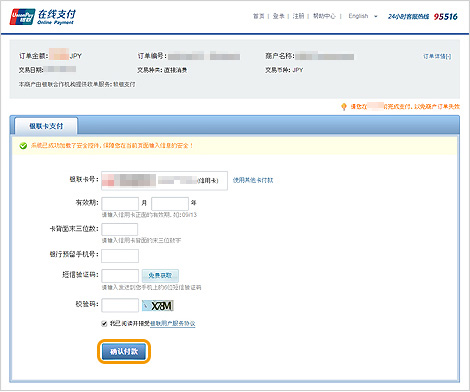Focus the expiry month (月) input
Viewport: 470px width, 392px height.
120,203
